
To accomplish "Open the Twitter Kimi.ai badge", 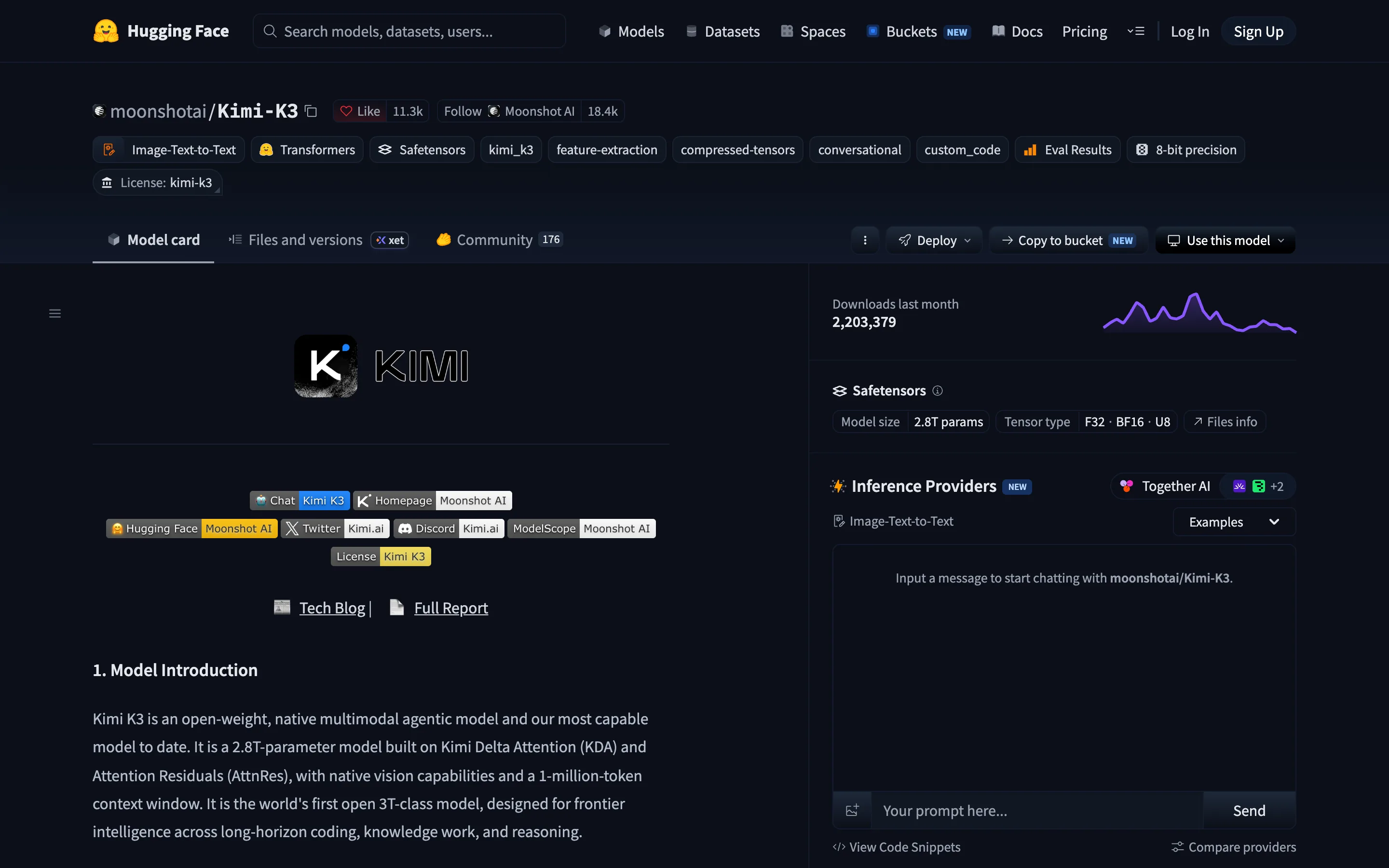I will coord(335,529).
